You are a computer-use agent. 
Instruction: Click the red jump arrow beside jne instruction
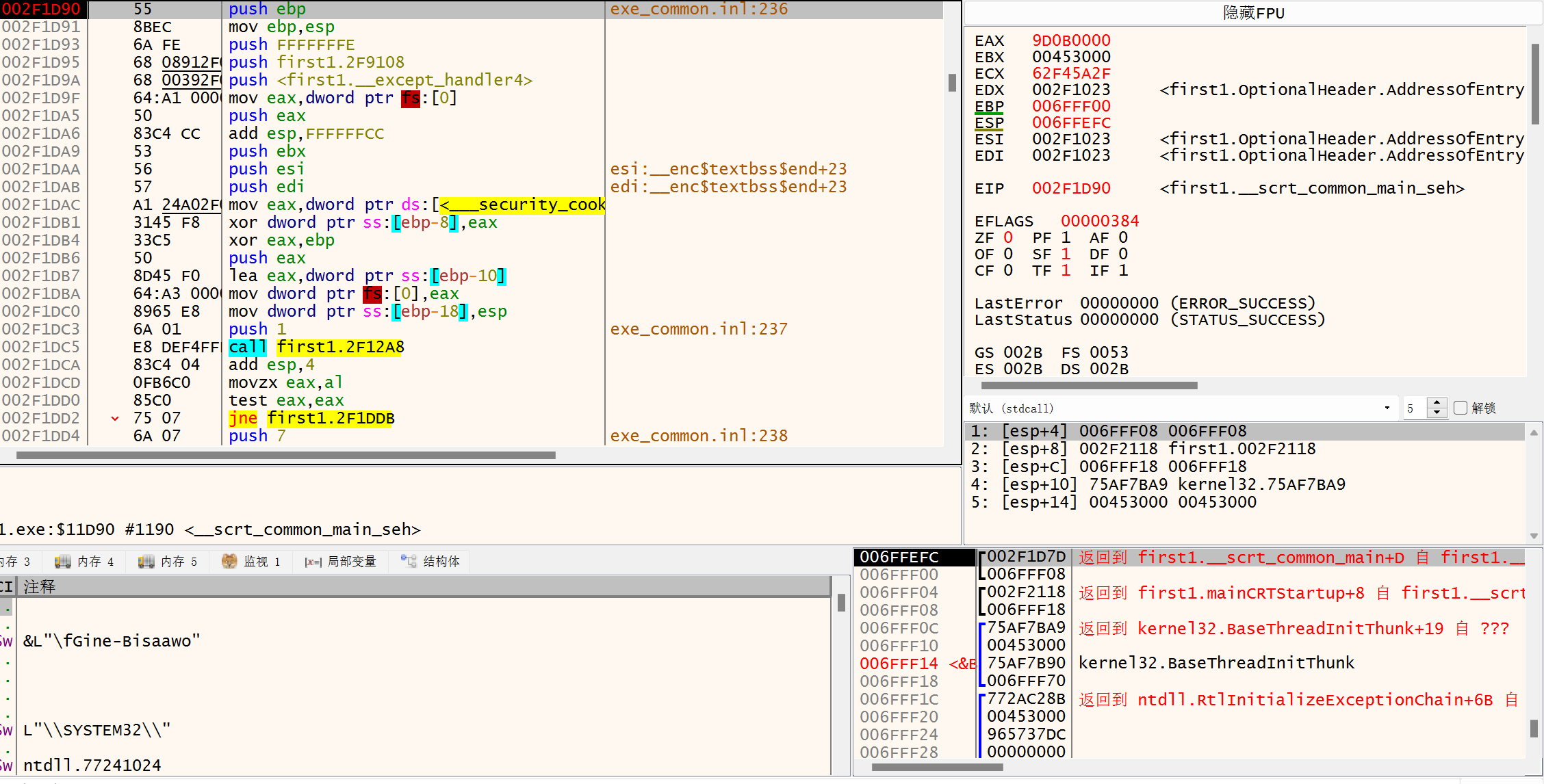click(x=115, y=418)
